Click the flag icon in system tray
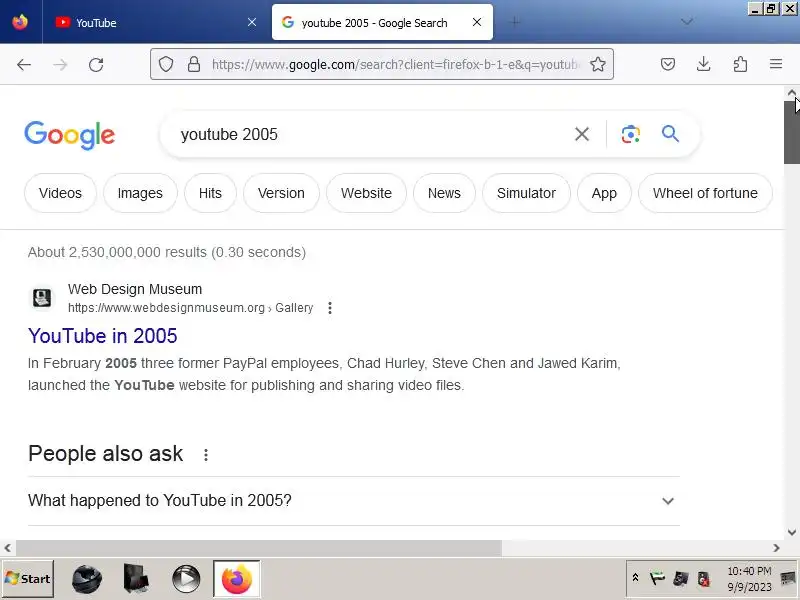 point(657,579)
